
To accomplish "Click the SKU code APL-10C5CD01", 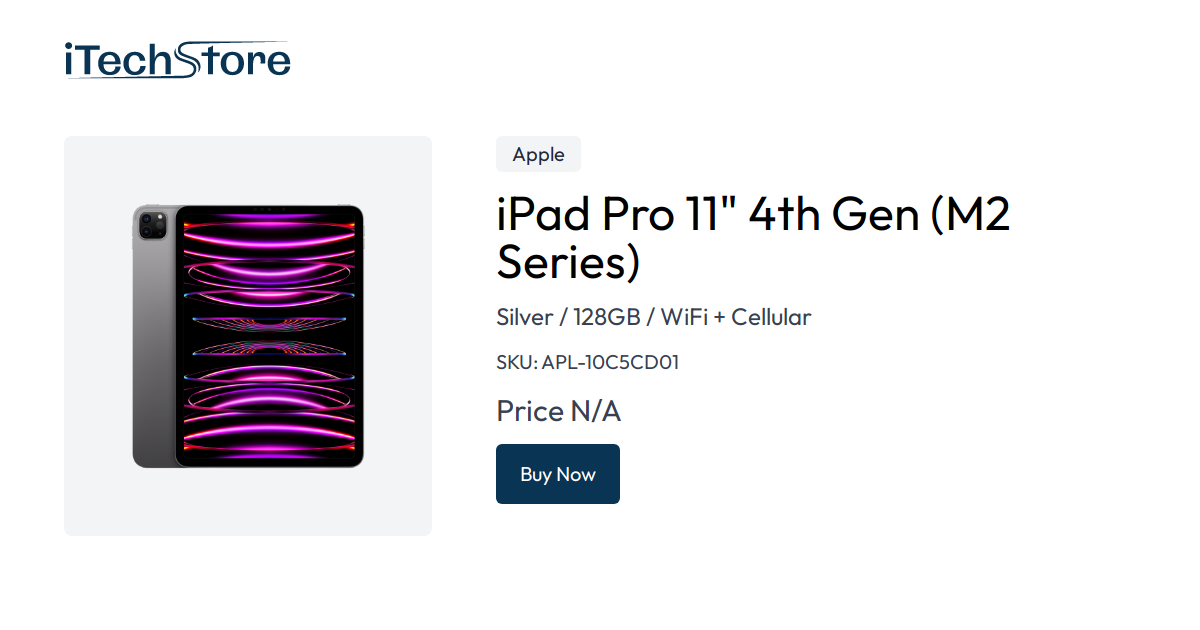I will click(610, 362).
